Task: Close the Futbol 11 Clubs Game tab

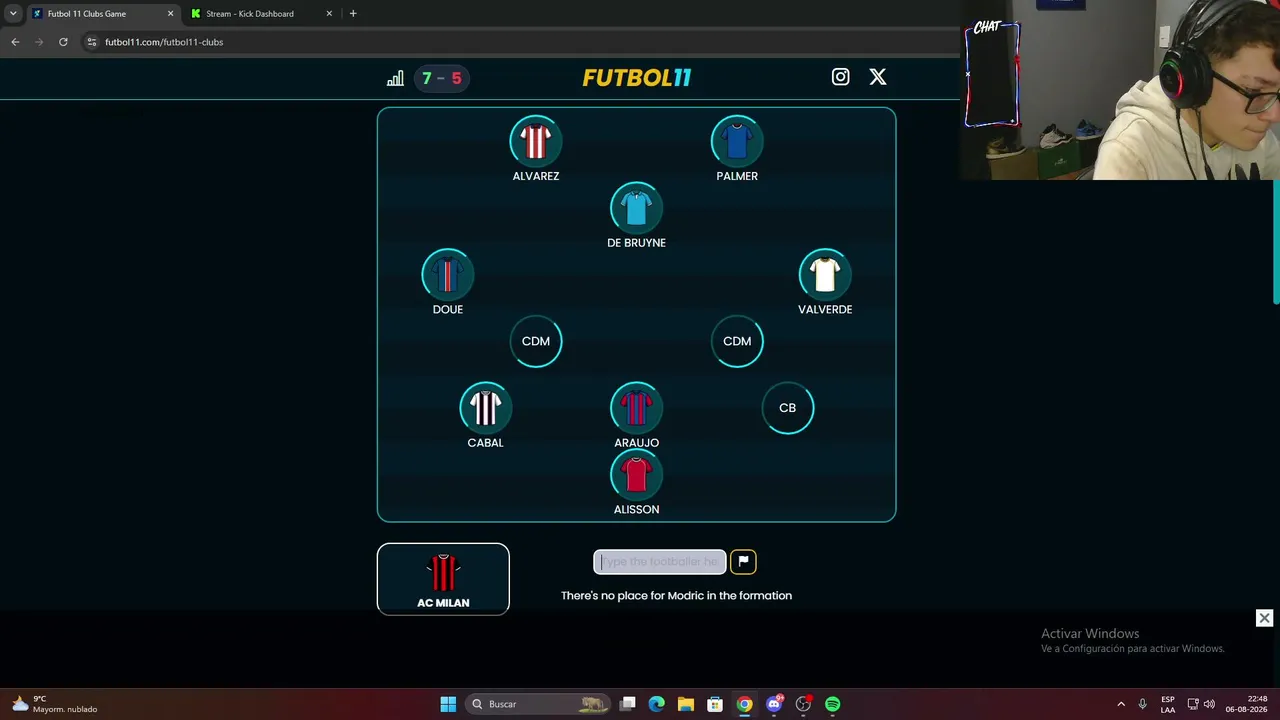Action: (x=170, y=14)
